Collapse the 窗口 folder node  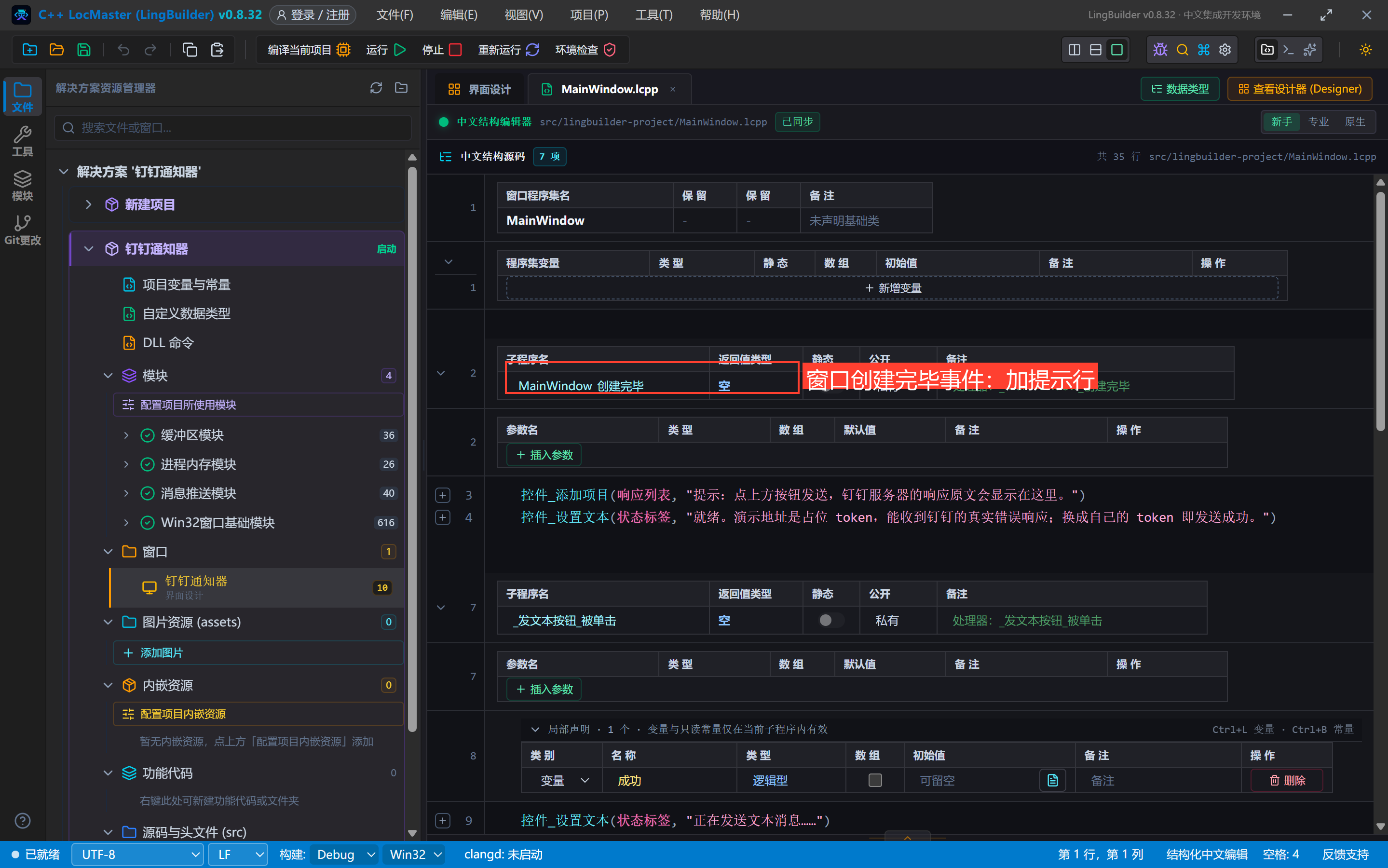click(108, 552)
